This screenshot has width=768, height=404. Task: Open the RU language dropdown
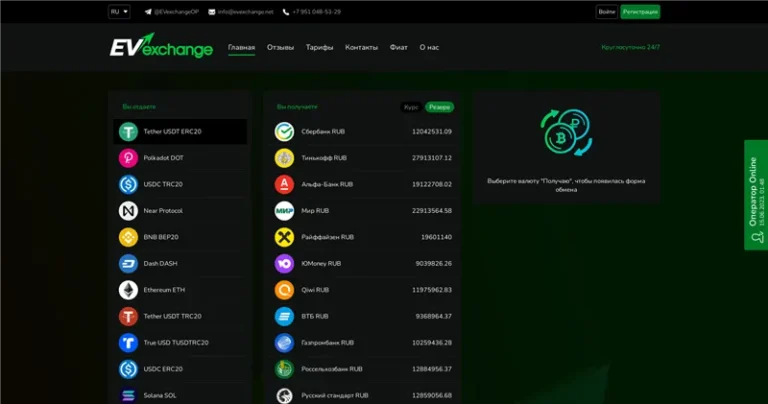pyautogui.click(x=119, y=12)
